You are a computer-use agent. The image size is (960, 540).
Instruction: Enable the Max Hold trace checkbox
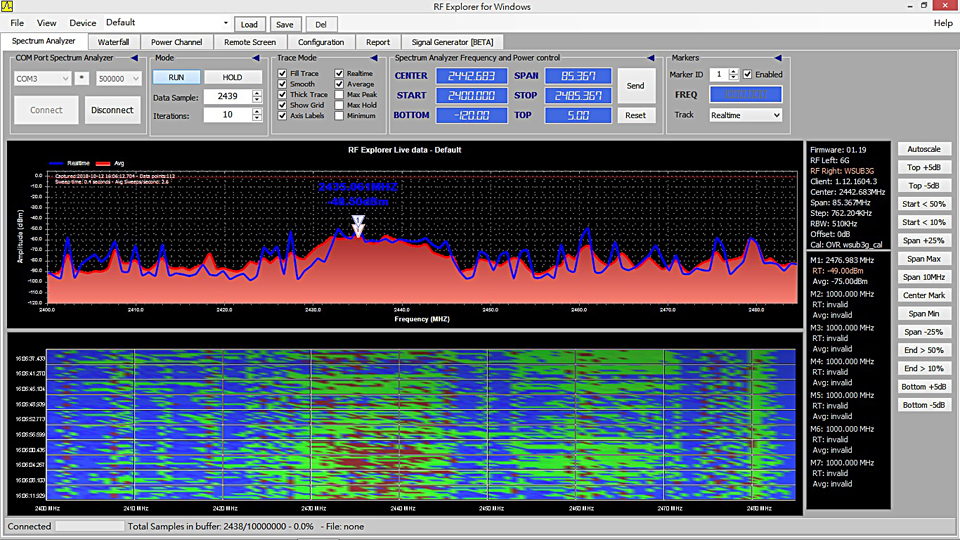pos(339,105)
